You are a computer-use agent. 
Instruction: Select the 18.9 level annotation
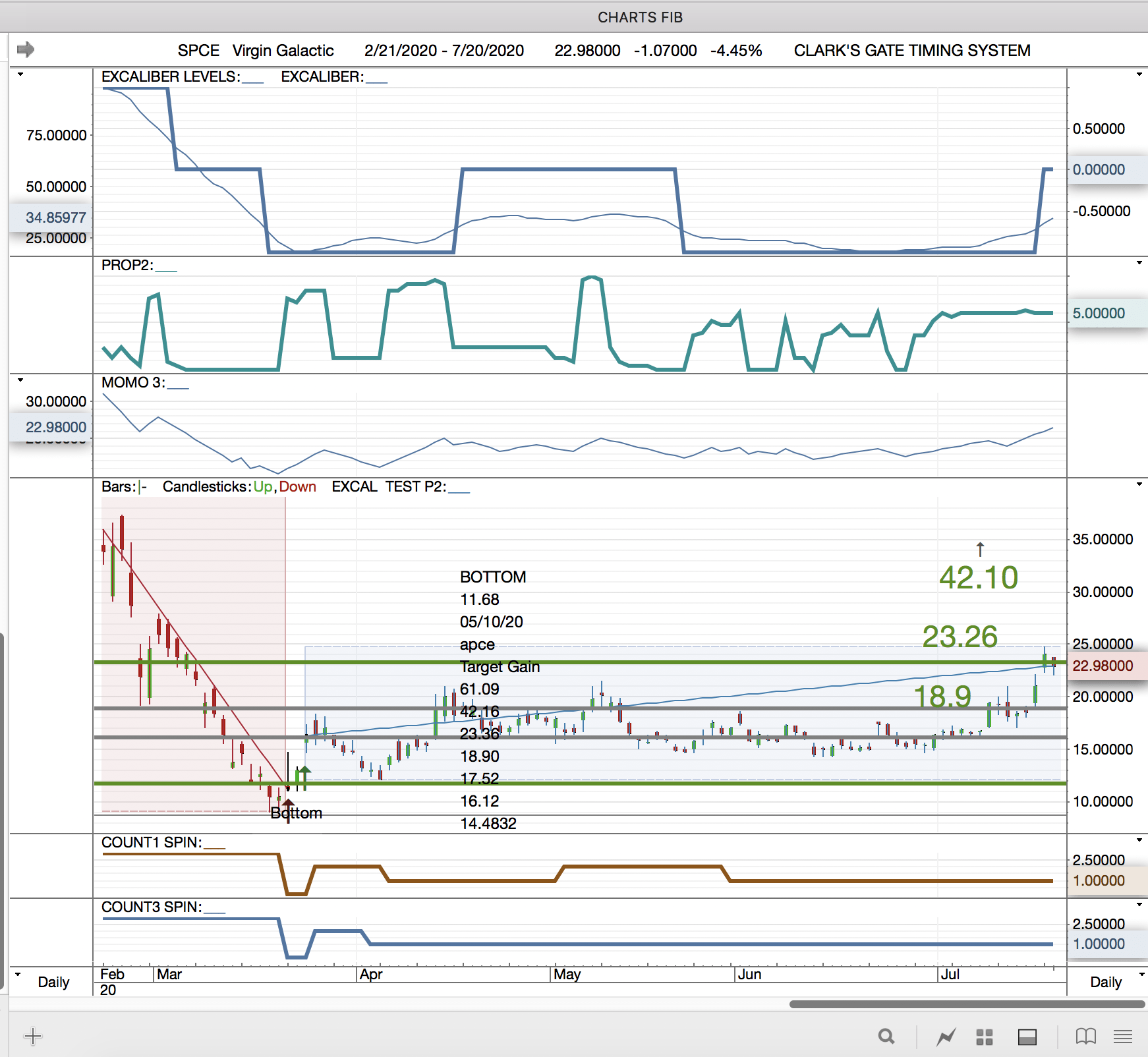point(943,697)
